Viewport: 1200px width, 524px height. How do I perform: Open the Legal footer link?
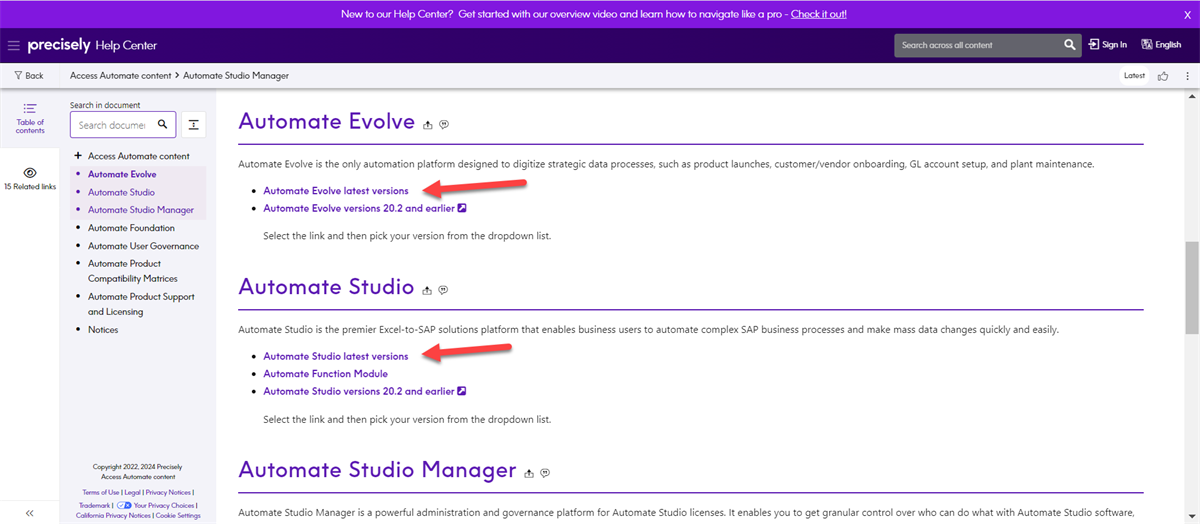[x=131, y=492]
